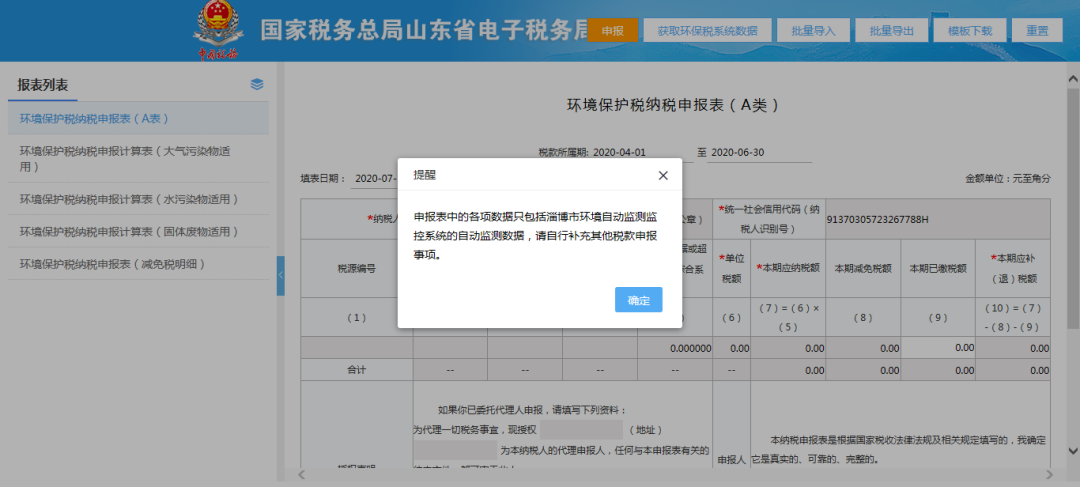The width and height of the screenshot is (1080, 487).
Task: Click 获取环保税系统数据 button
Action: click(x=707, y=30)
